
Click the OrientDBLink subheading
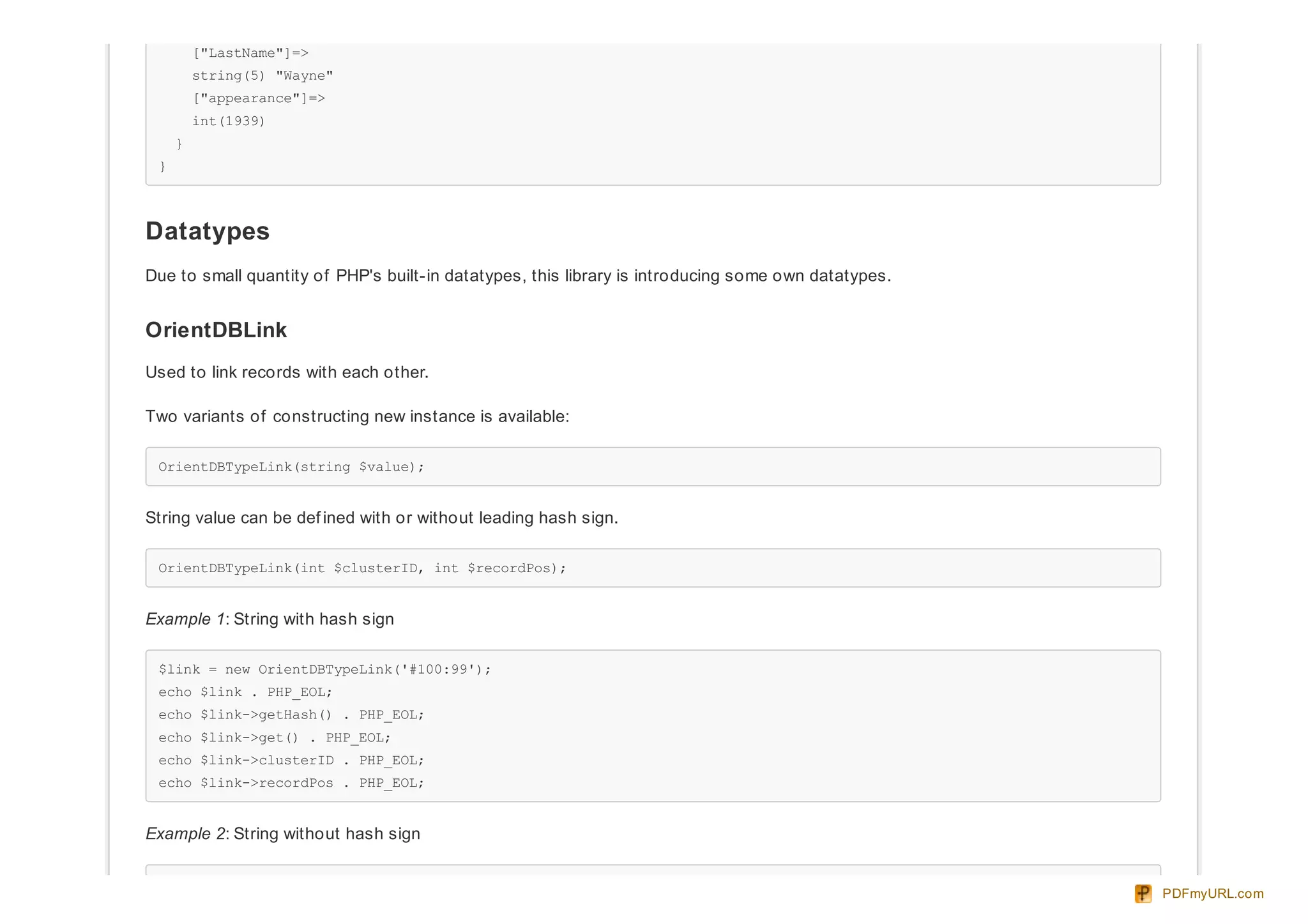216,330
